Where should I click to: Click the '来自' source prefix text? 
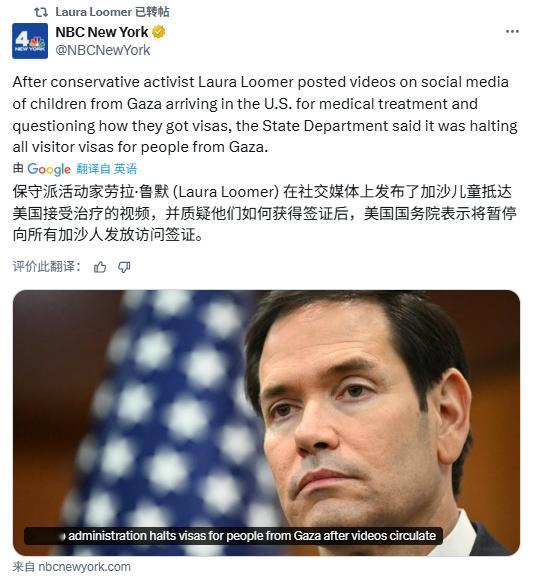click(x=24, y=567)
